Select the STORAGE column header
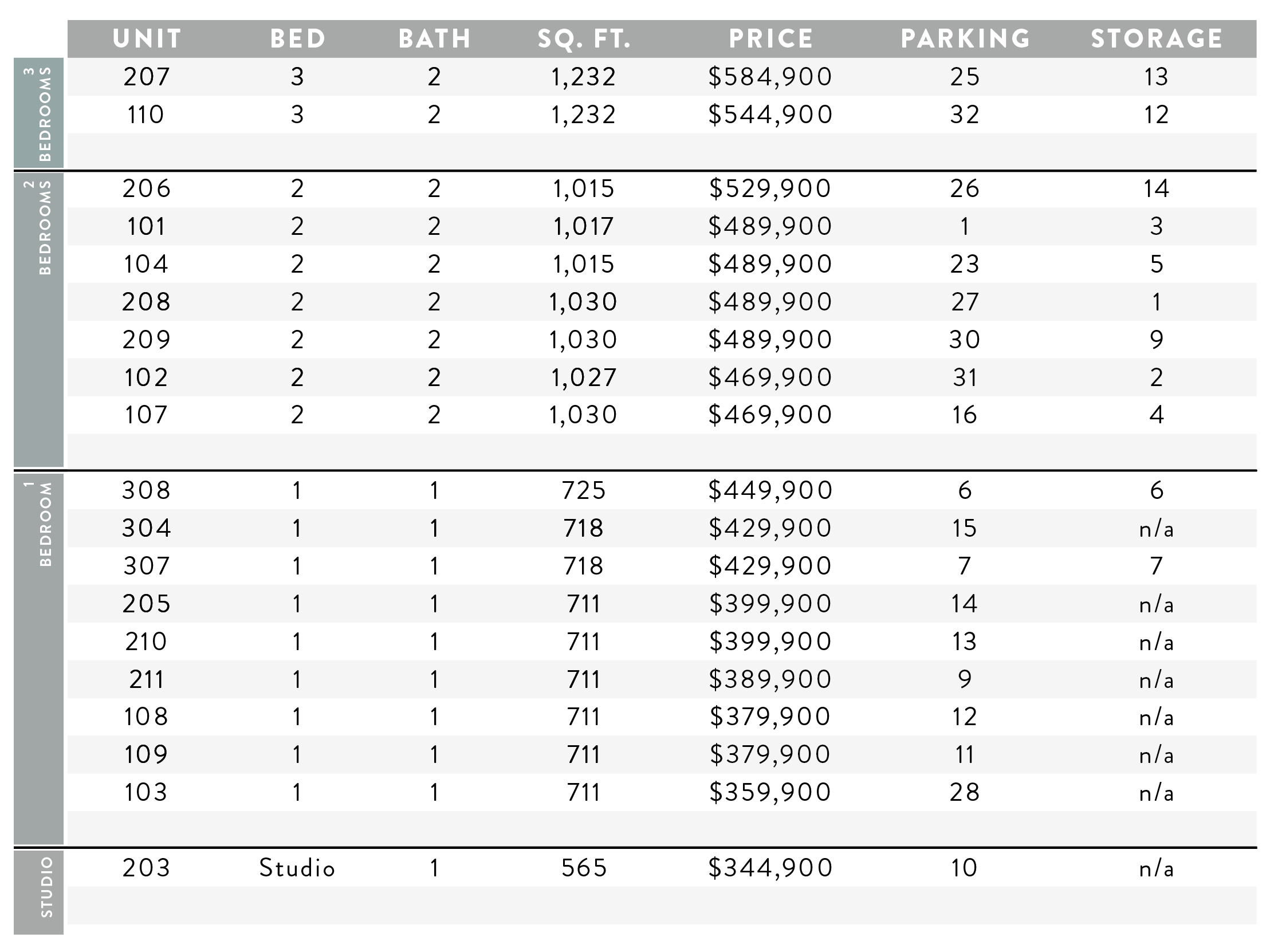1274x952 pixels. (x=1157, y=38)
